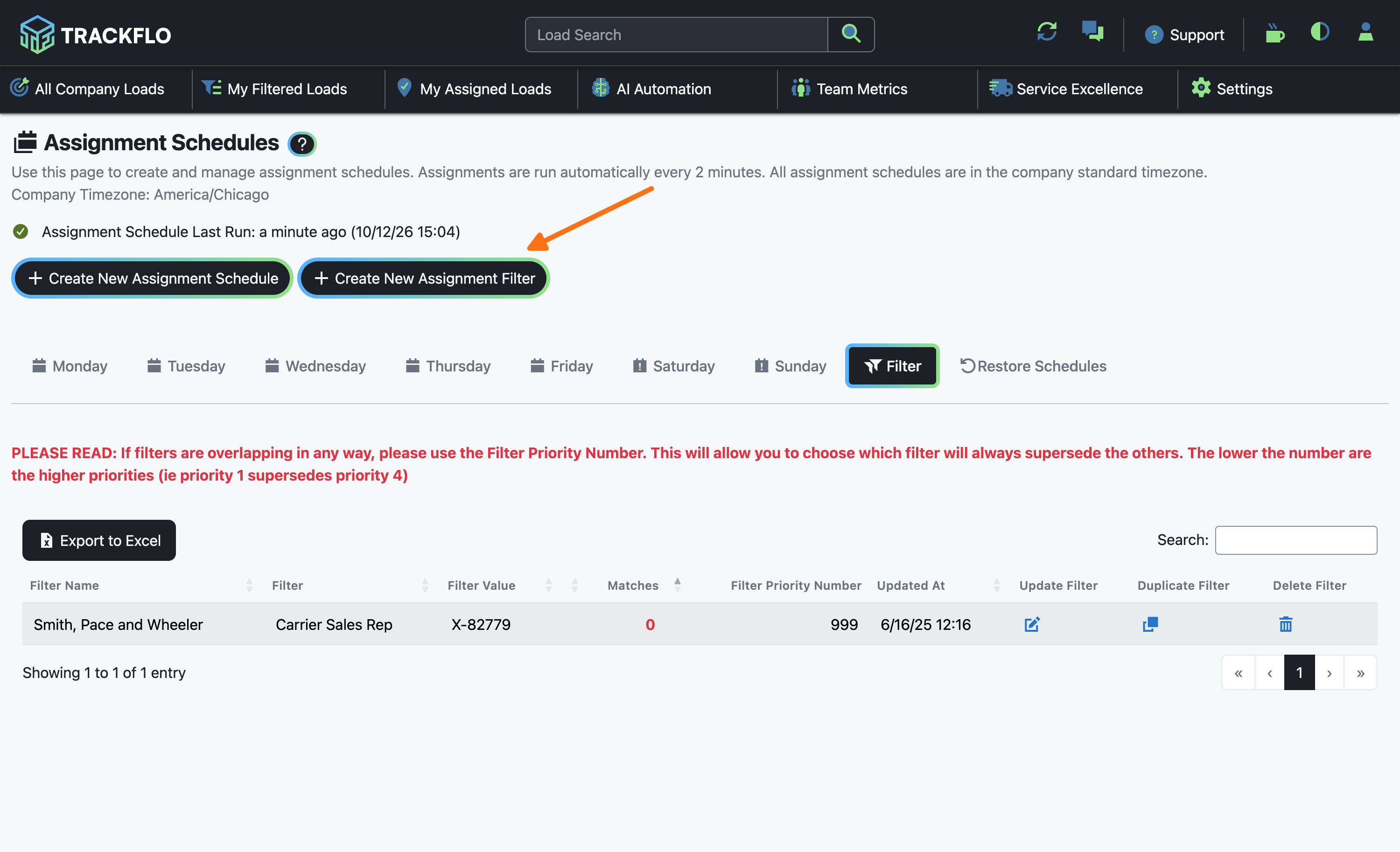1400x852 pixels.
Task: Click the coffee mug icon
Action: click(x=1275, y=34)
